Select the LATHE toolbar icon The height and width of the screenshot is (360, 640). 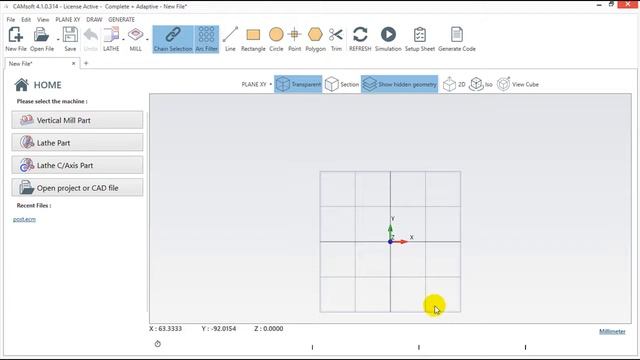(111, 39)
